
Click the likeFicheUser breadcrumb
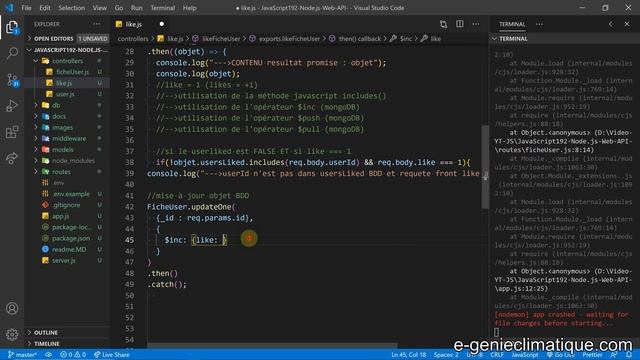[x=221, y=39]
